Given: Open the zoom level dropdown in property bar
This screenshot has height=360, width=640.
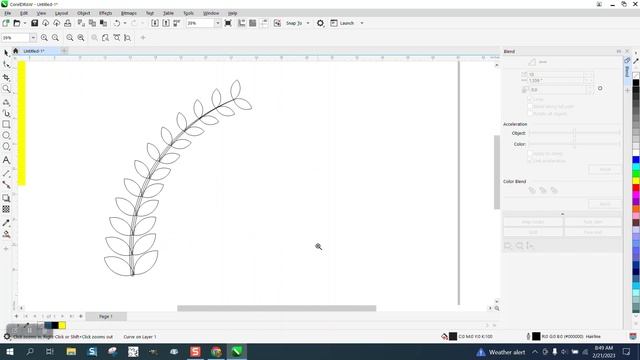Looking at the screenshot, I should (x=33, y=38).
